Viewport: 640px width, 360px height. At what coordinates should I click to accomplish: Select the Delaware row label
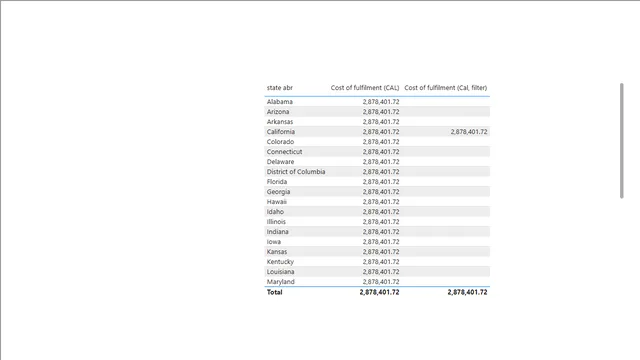point(280,162)
